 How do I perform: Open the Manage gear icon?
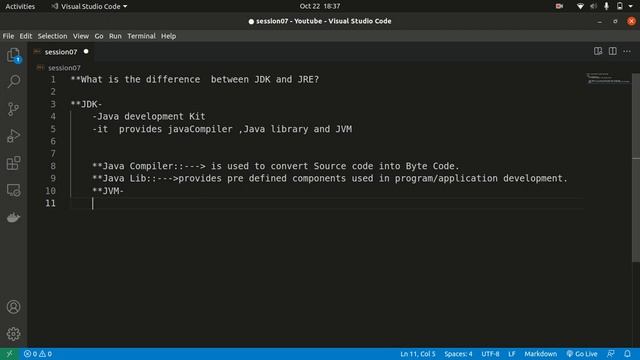13,334
